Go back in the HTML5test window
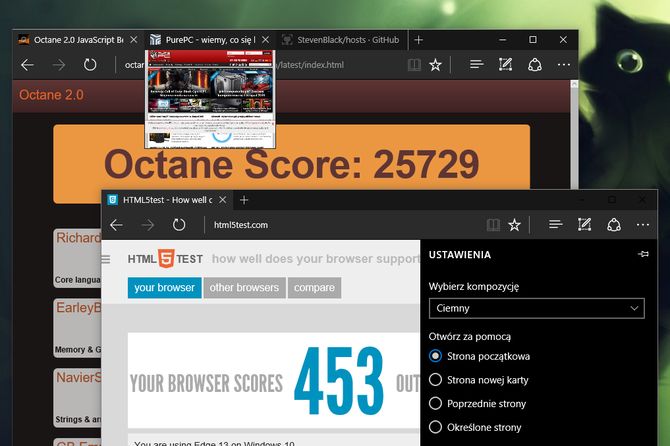 point(116,225)
